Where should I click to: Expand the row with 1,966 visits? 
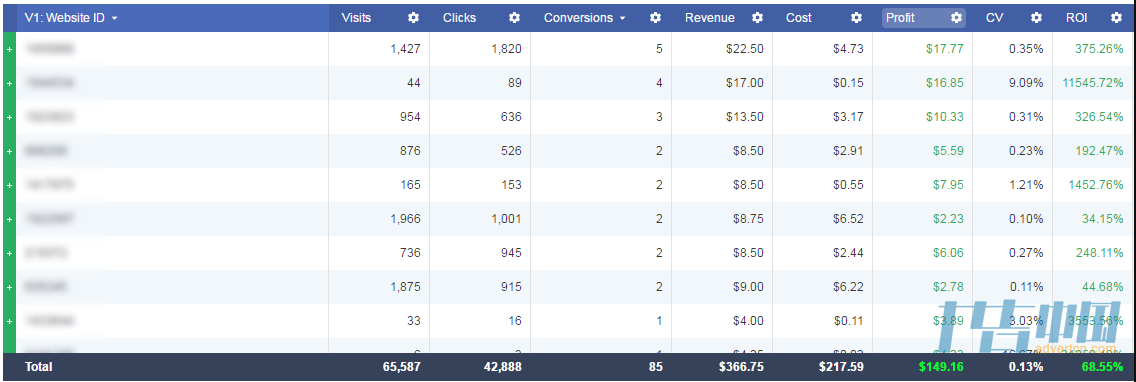(9, 219)
